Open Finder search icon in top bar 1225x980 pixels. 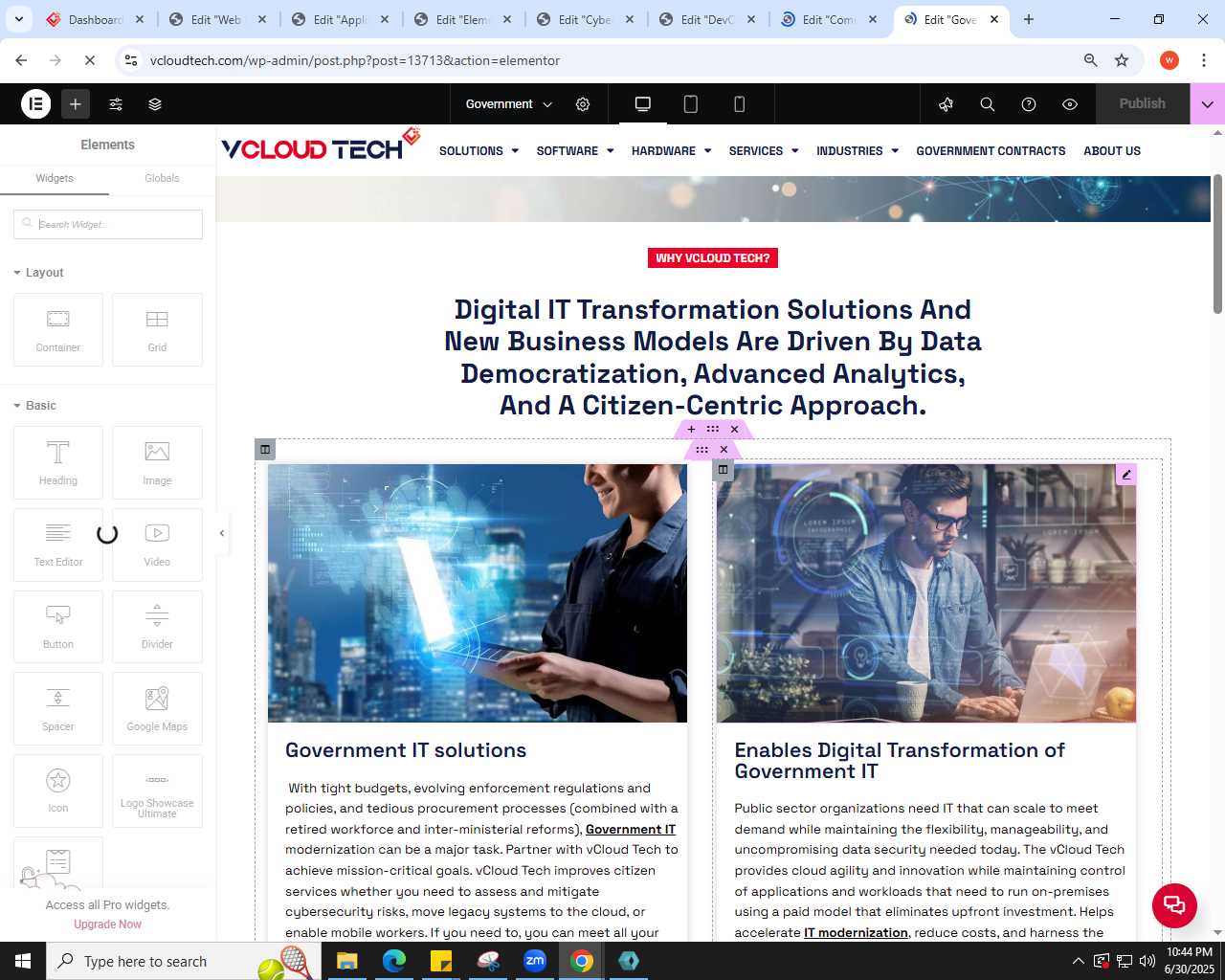click(x=988, y=104)
